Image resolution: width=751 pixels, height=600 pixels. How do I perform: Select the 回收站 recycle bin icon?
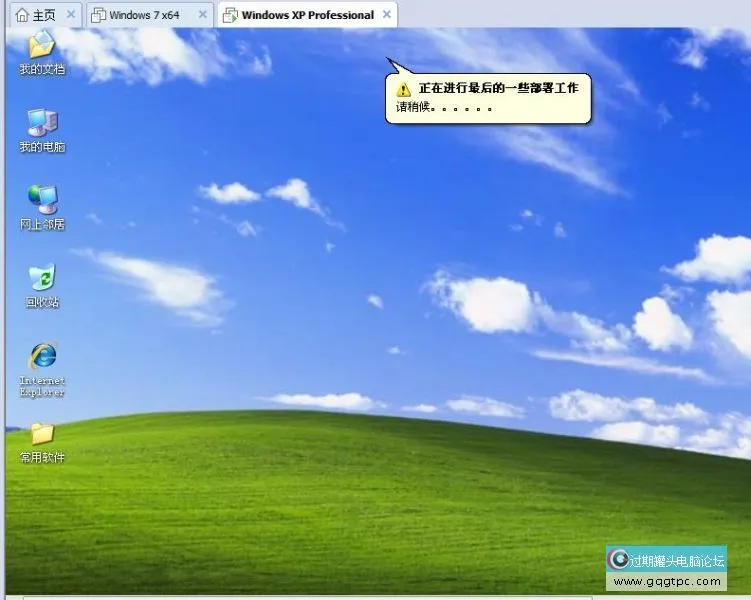[x=42, y=277]
